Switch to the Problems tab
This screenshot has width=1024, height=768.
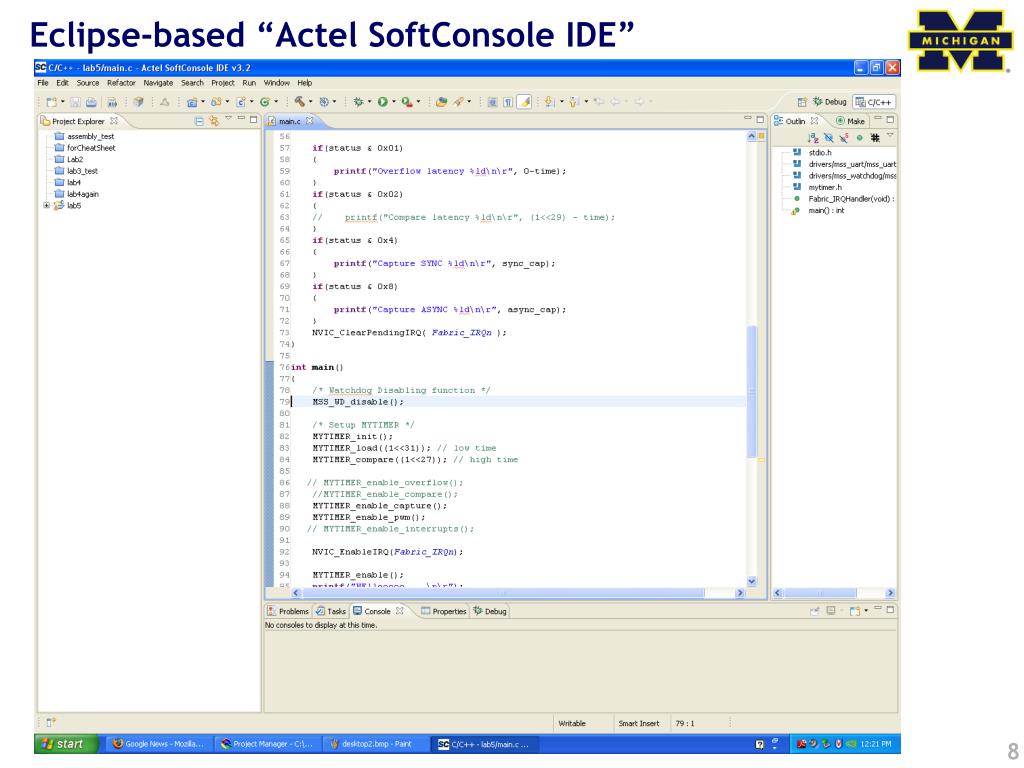point(288,611)
